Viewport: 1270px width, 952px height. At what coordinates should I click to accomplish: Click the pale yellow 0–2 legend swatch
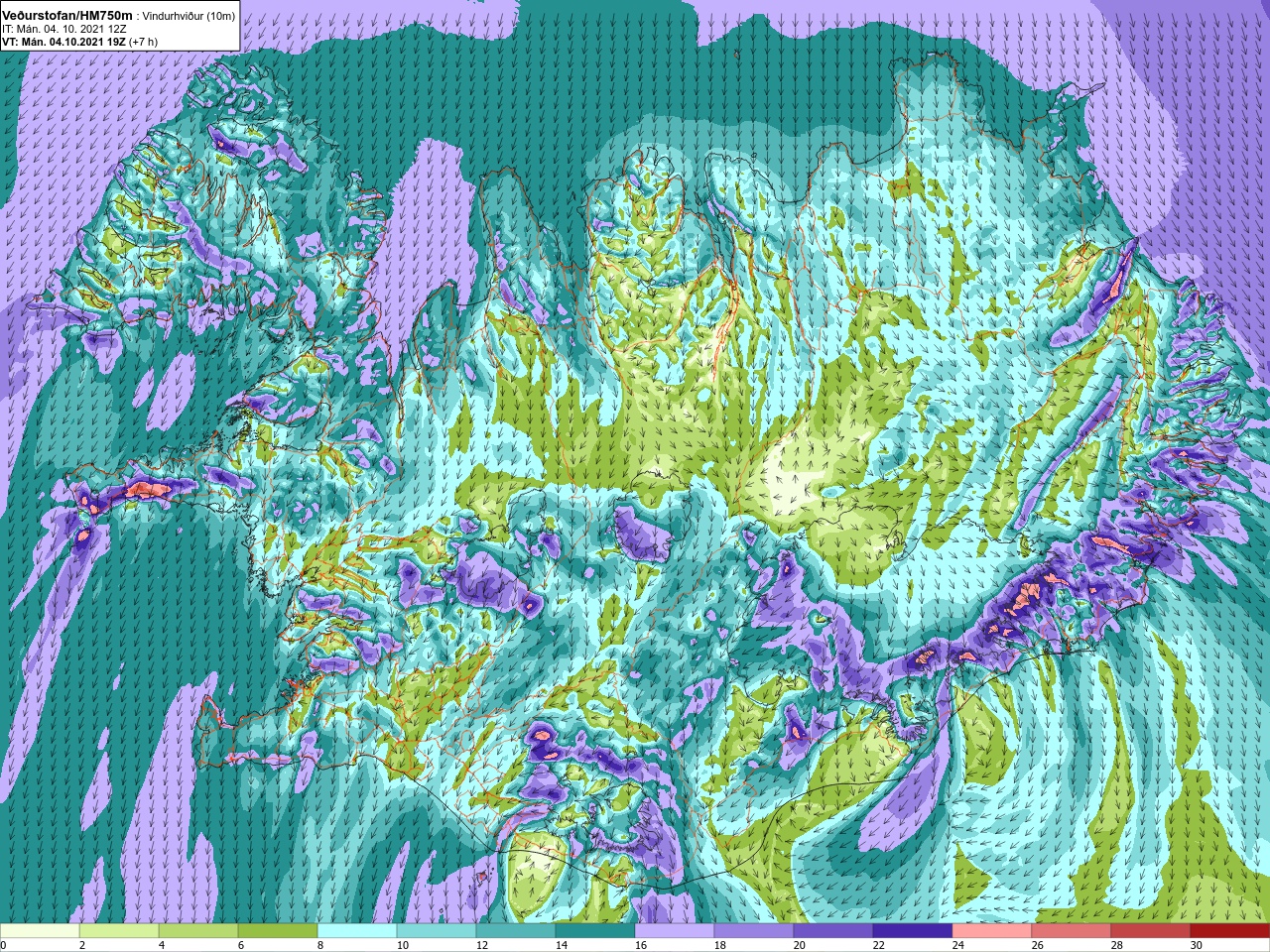point(40,931)
